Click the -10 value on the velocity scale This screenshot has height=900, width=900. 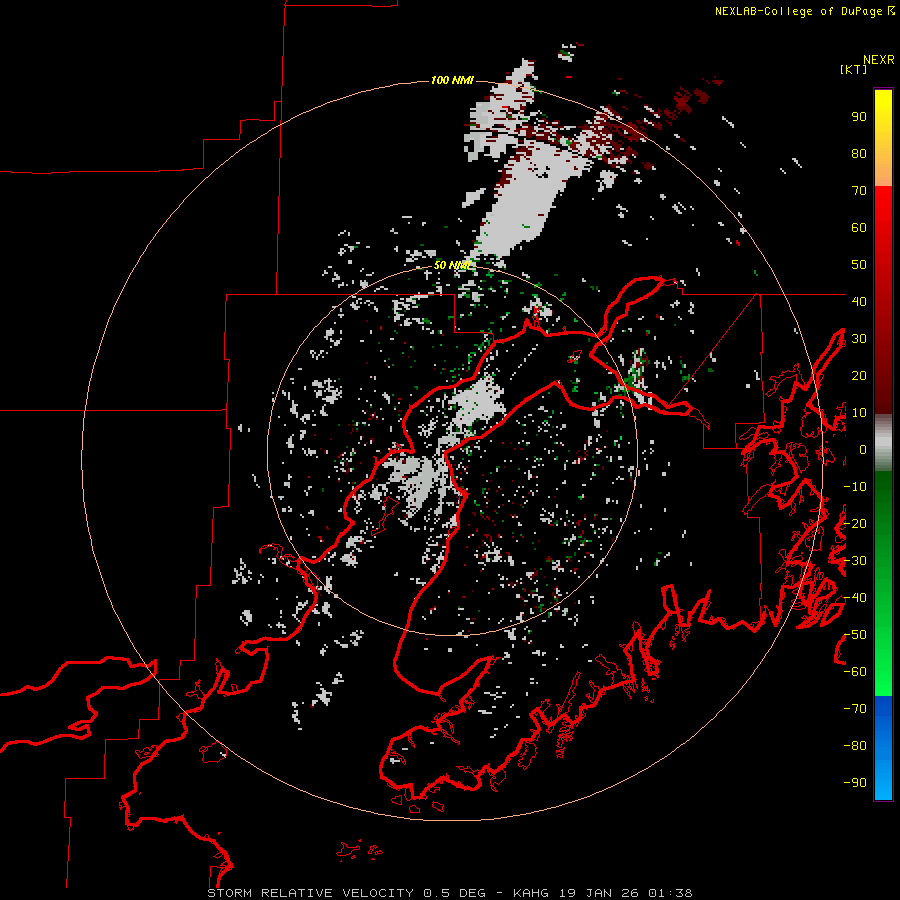coord(855,487)
